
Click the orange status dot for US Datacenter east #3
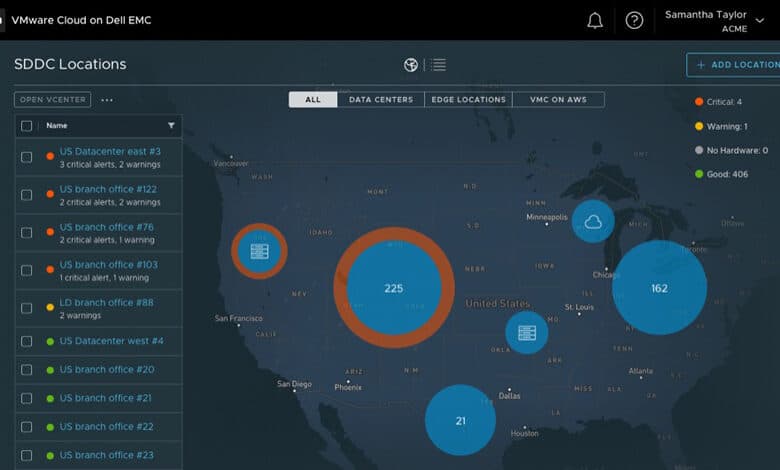pyautogui.click(x=50, y=156)
